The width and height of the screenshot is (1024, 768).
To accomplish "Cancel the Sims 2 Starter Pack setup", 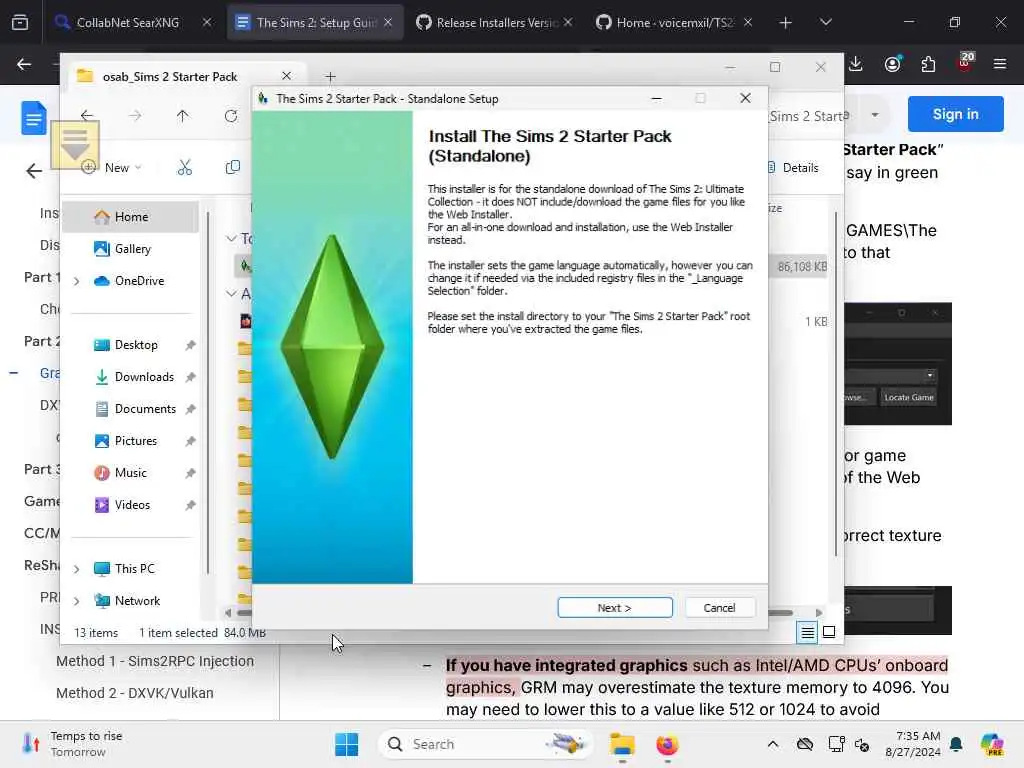I will [x=719, y=607].
